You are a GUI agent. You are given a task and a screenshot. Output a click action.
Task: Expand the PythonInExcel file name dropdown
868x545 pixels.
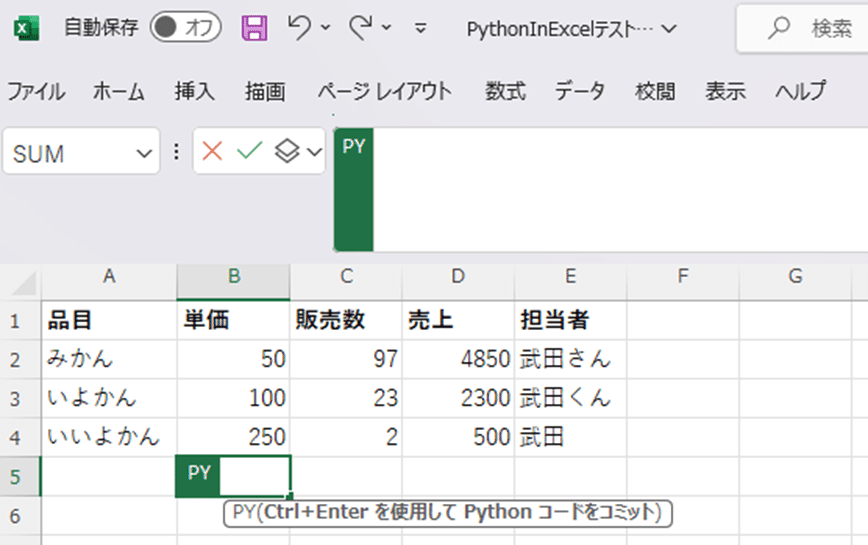(x=668, y=29)
